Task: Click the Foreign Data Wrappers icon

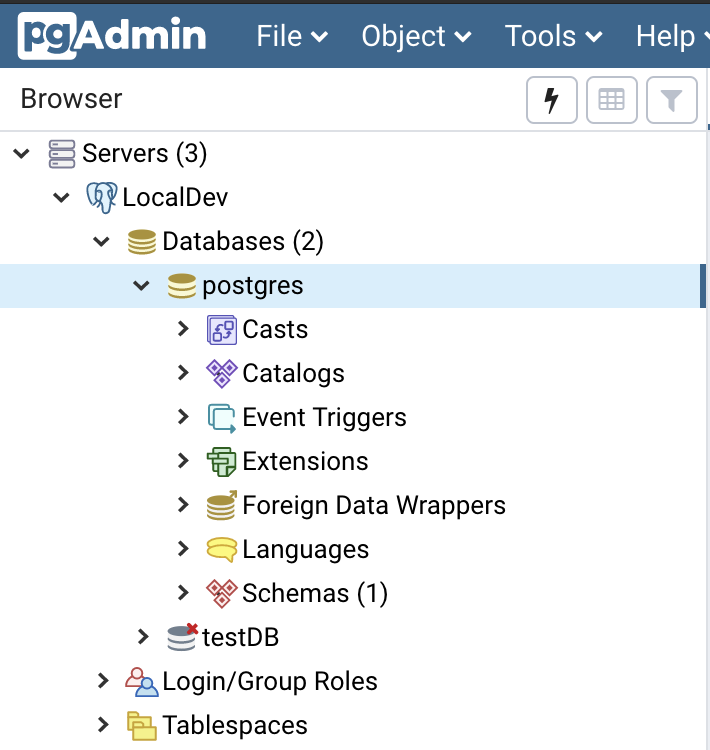Action: [x=222, y=505]
